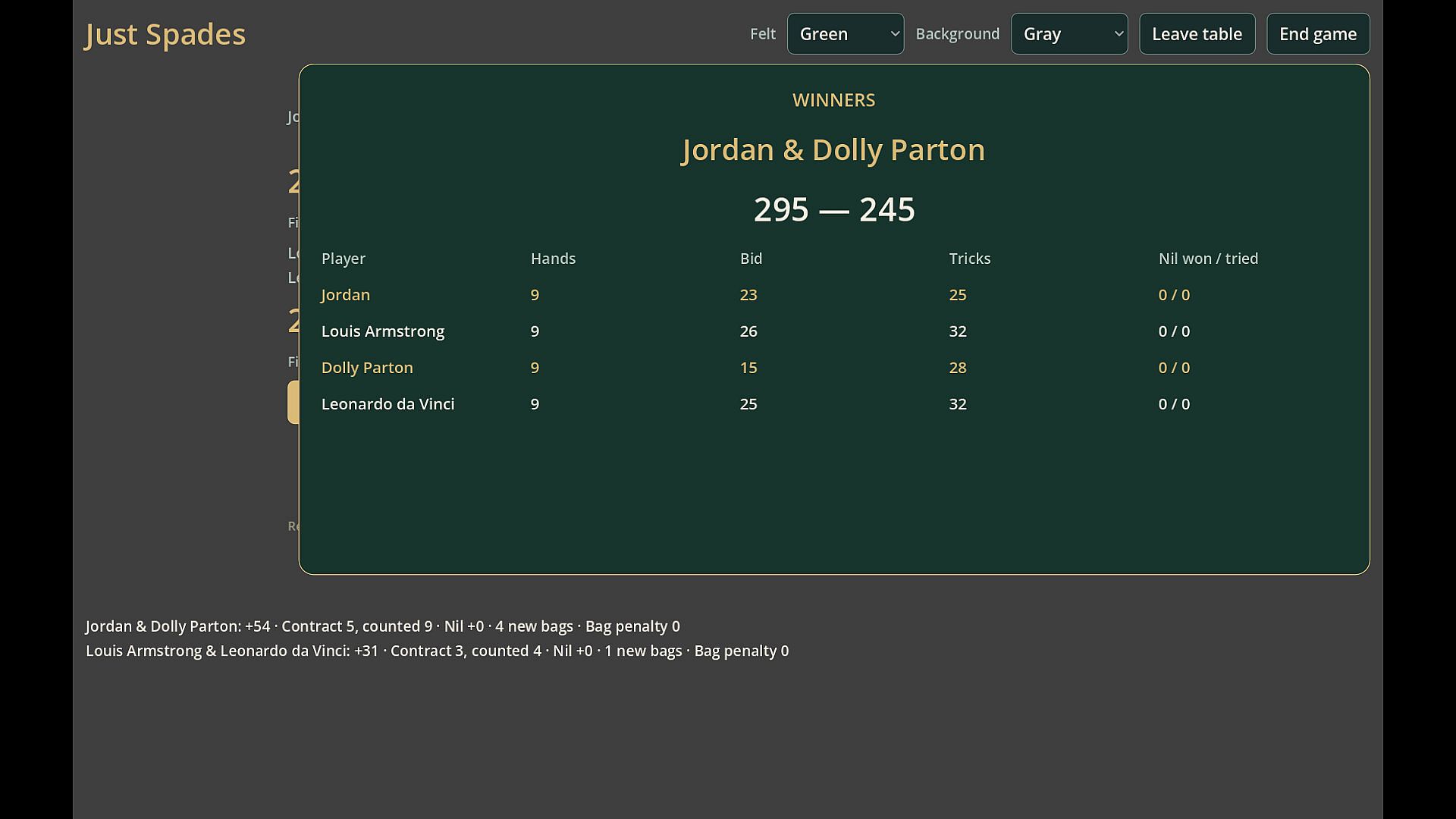The height and width of the screenshot is (819, 1456).
Task: Click the Jordan & Dolly Parton winners title
Action: [834, 150]
